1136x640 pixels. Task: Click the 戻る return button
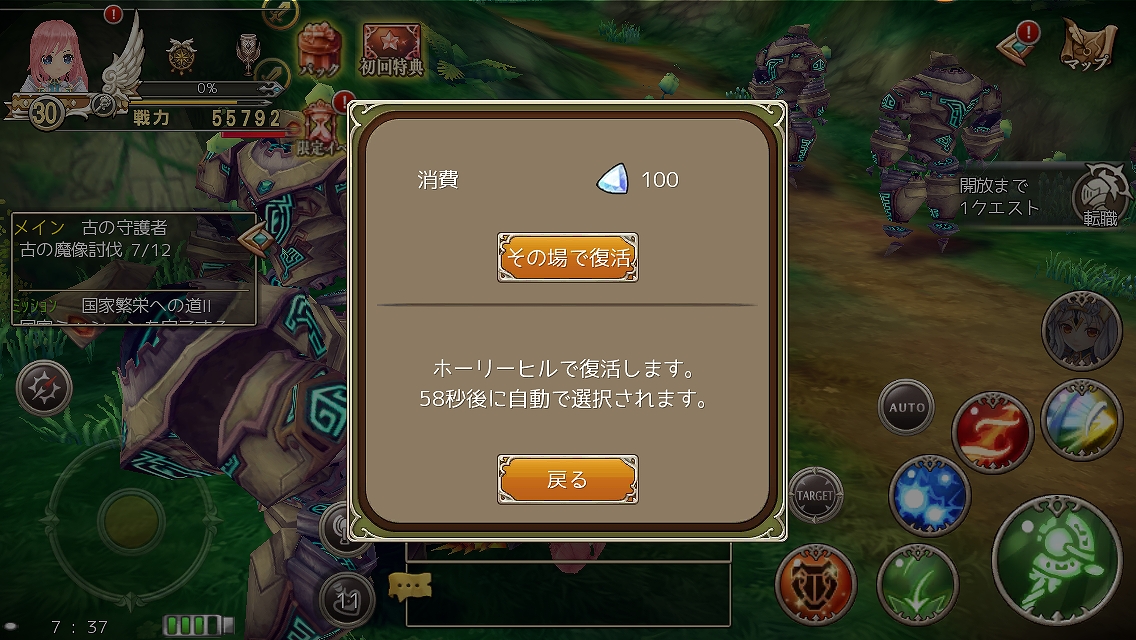click(567, 479)
